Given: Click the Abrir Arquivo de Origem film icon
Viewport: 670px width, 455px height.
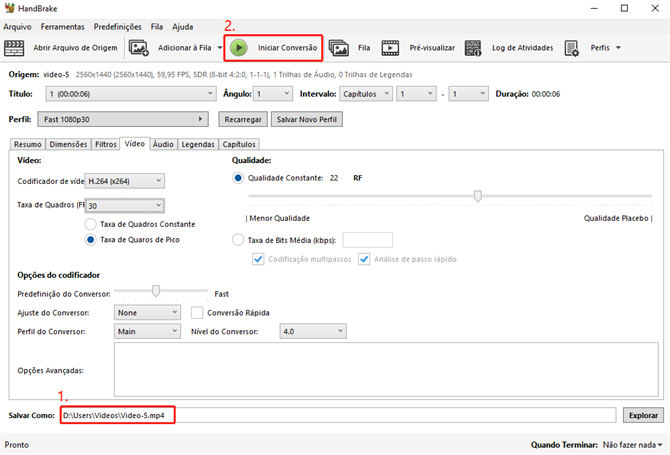Looking at the screenshot, I should click(15, 47).
